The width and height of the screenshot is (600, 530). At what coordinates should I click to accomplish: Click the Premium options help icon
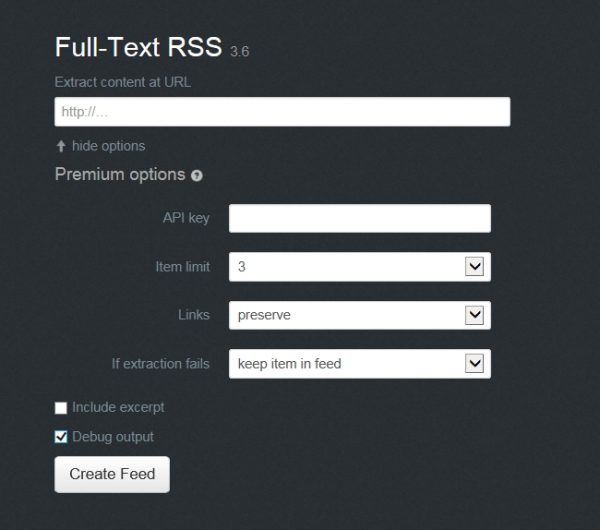point(197,176)
